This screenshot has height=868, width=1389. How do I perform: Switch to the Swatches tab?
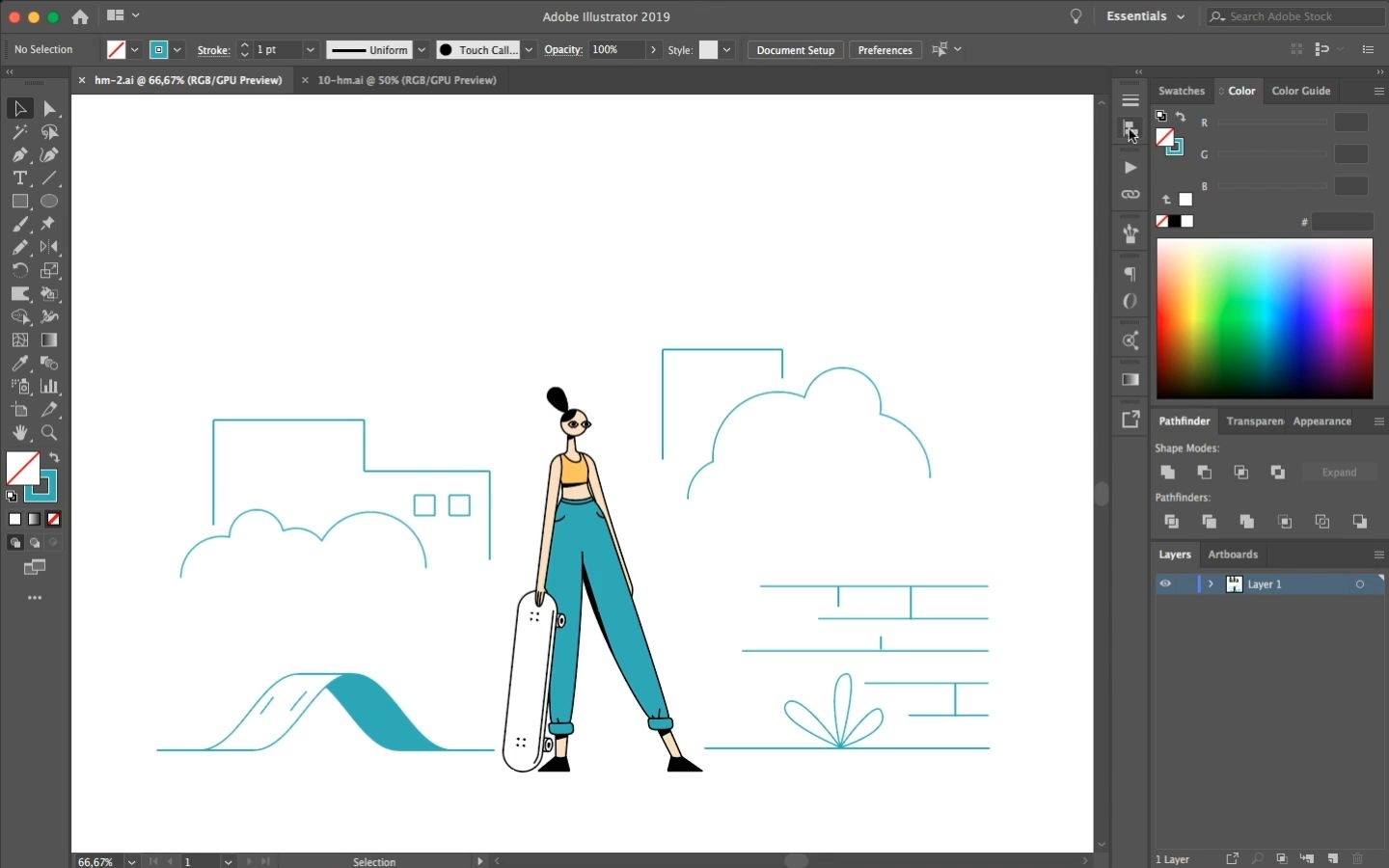pos(1182,91)
